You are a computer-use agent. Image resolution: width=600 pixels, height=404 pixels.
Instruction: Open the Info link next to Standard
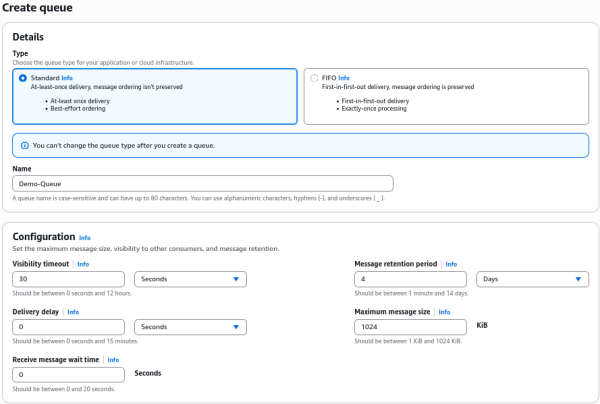[x=67, y=78]
